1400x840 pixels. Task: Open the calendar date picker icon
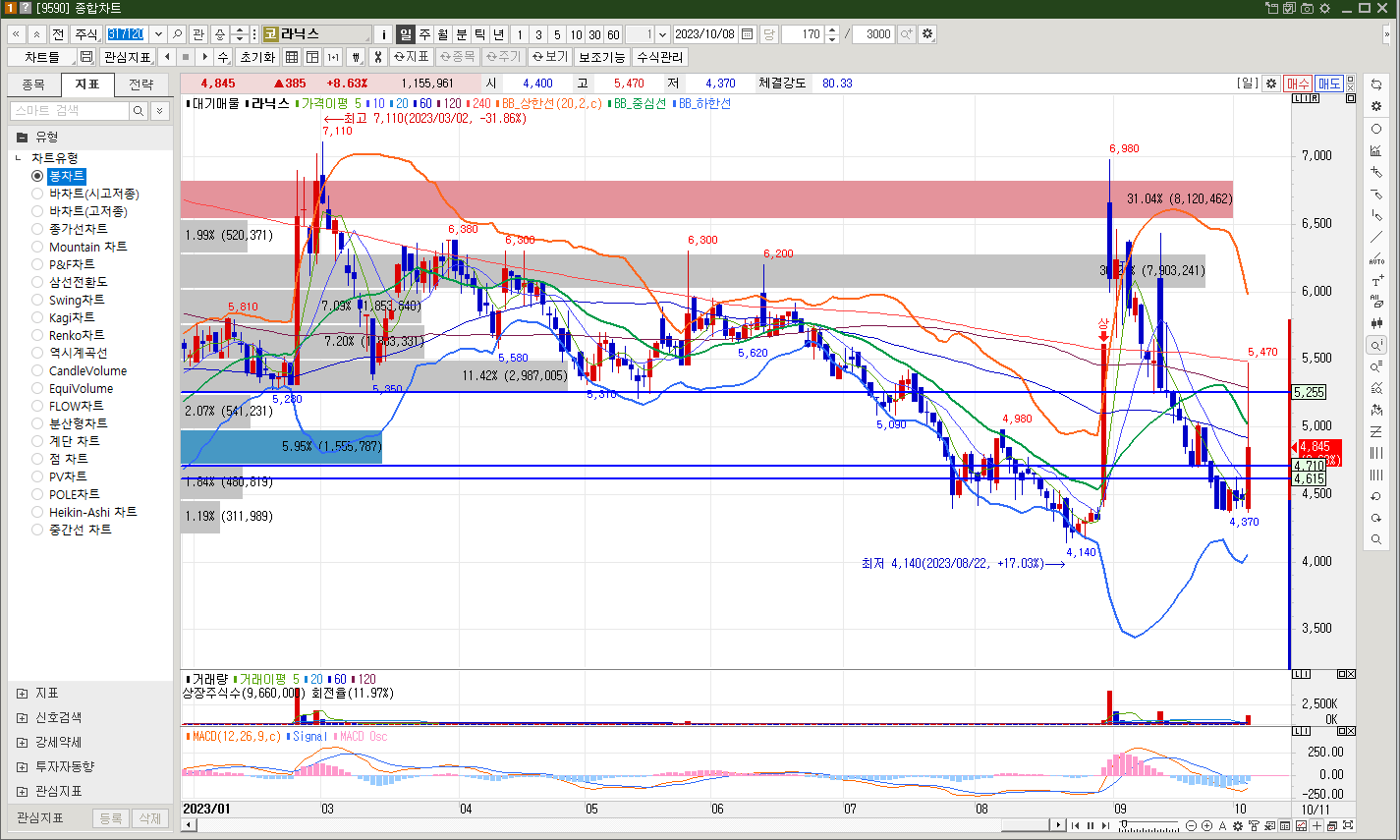(748, 34)
